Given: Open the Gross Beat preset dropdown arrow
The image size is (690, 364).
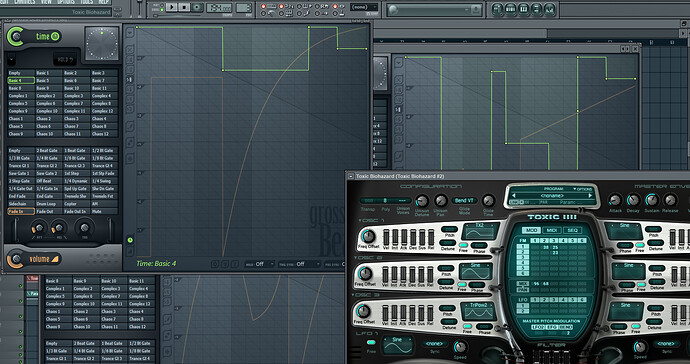Looking at the screenshot, I should tap(11, 59).
